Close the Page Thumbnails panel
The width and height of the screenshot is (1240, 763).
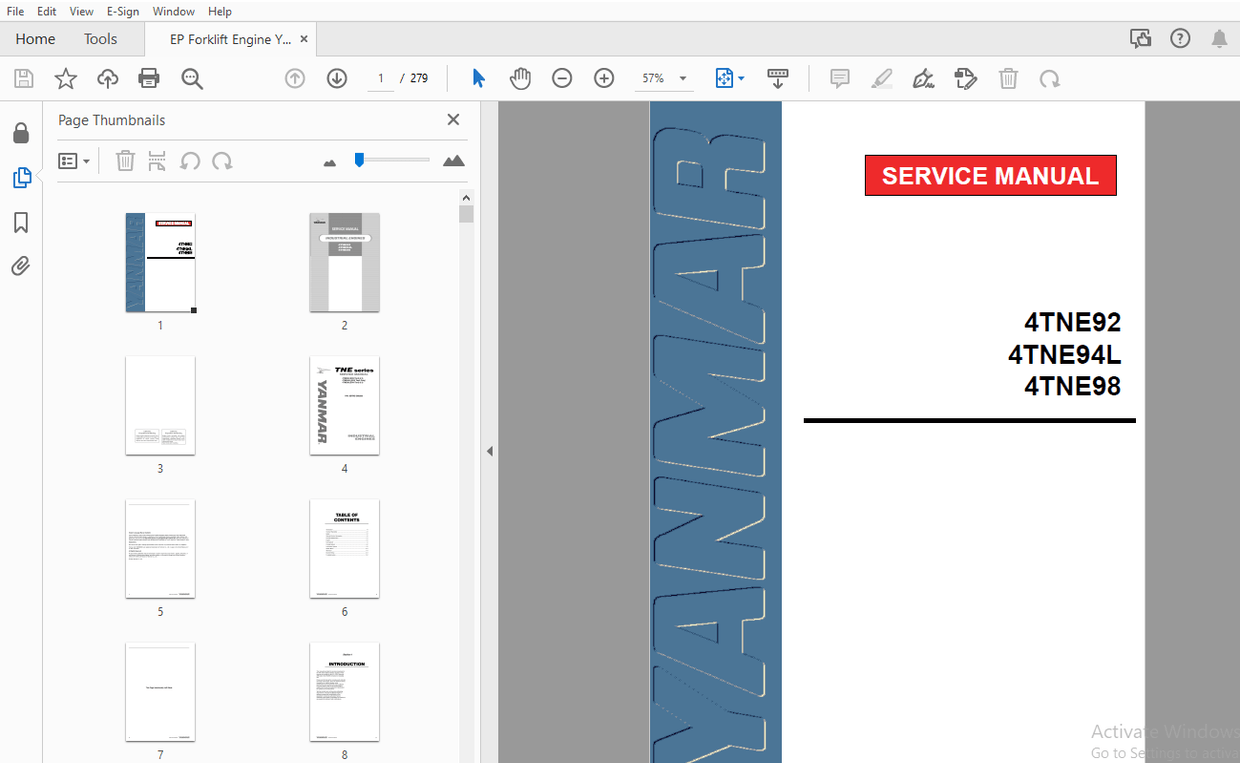click(x=453, y=119)
